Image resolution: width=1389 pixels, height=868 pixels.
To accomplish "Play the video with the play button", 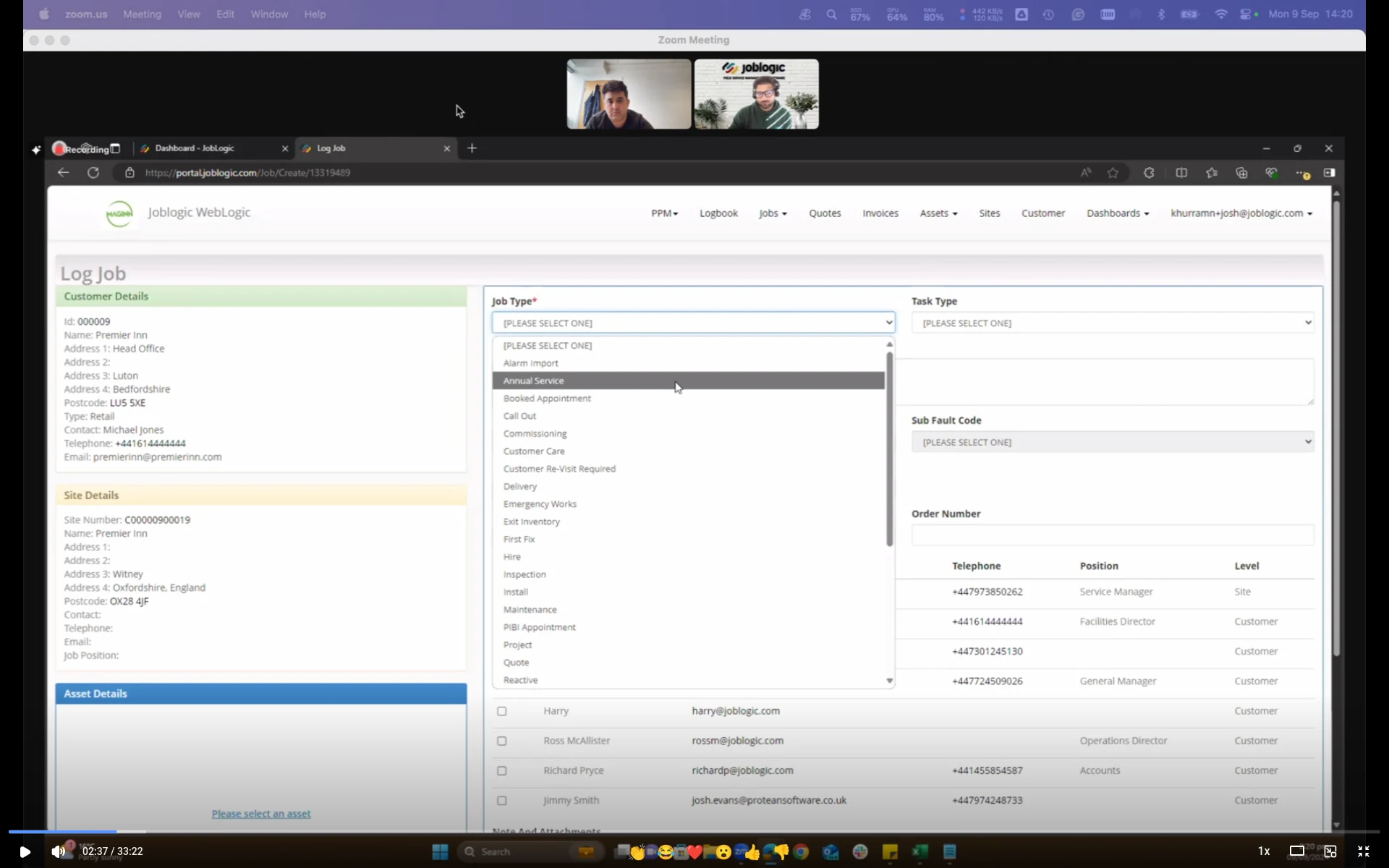I will [25, 851].
